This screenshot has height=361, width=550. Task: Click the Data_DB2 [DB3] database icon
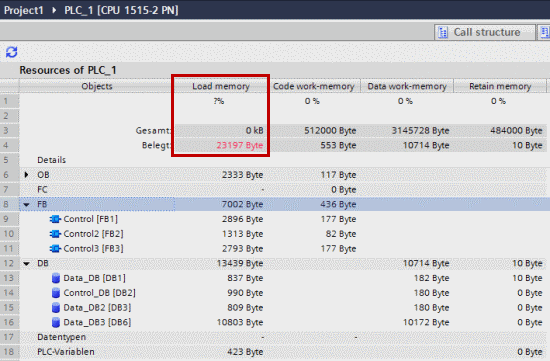pyautogui.click(x=55, y=308)
